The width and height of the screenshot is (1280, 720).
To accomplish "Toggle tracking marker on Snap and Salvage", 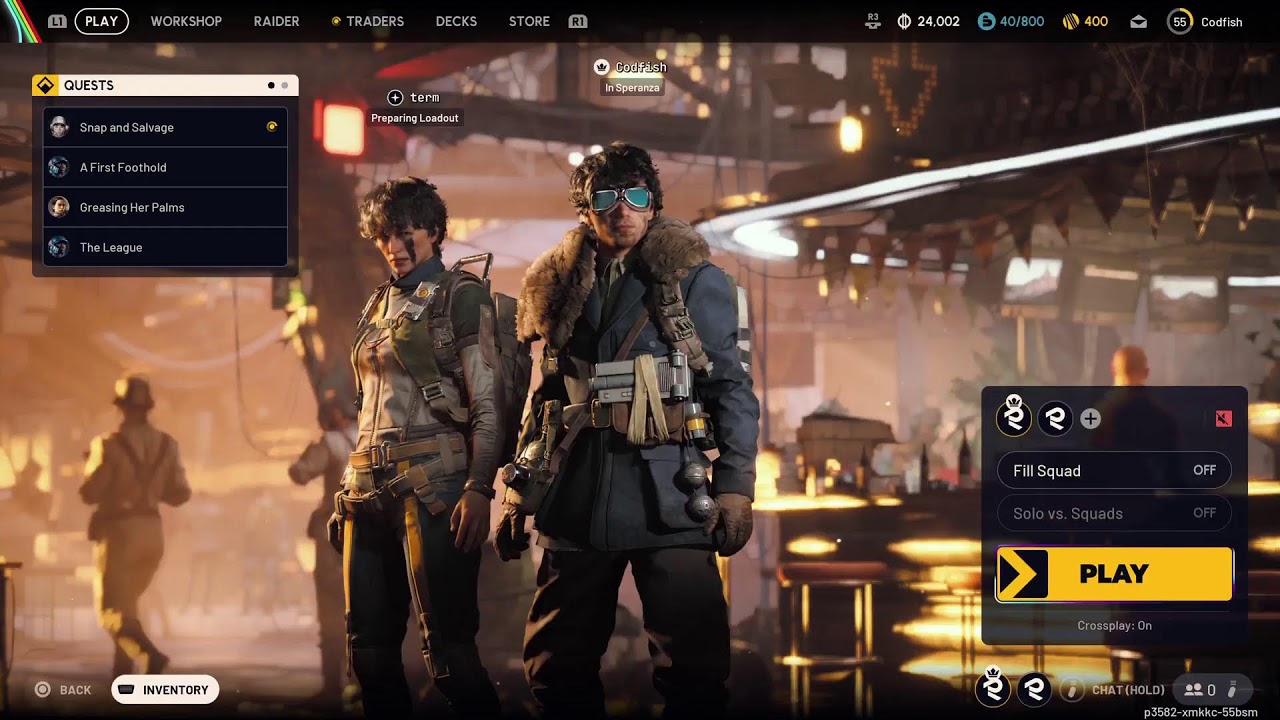I will [x=272, y=127].
